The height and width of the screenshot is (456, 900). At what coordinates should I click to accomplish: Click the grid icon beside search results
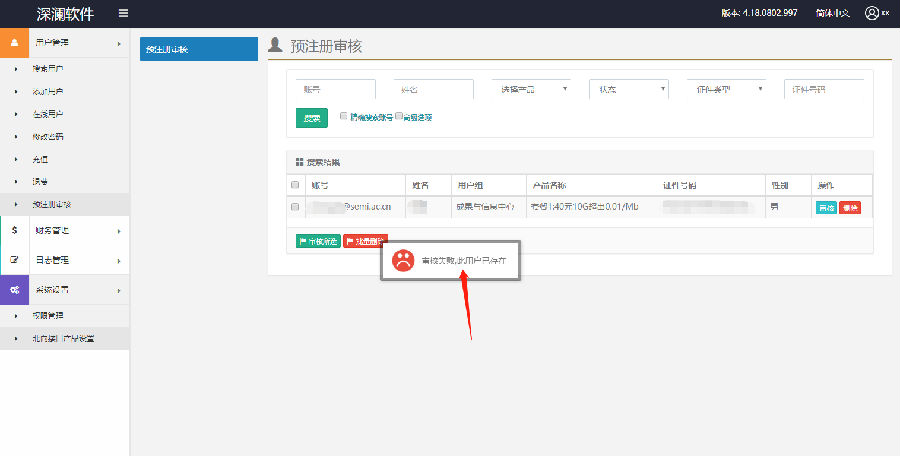(297, 162)
